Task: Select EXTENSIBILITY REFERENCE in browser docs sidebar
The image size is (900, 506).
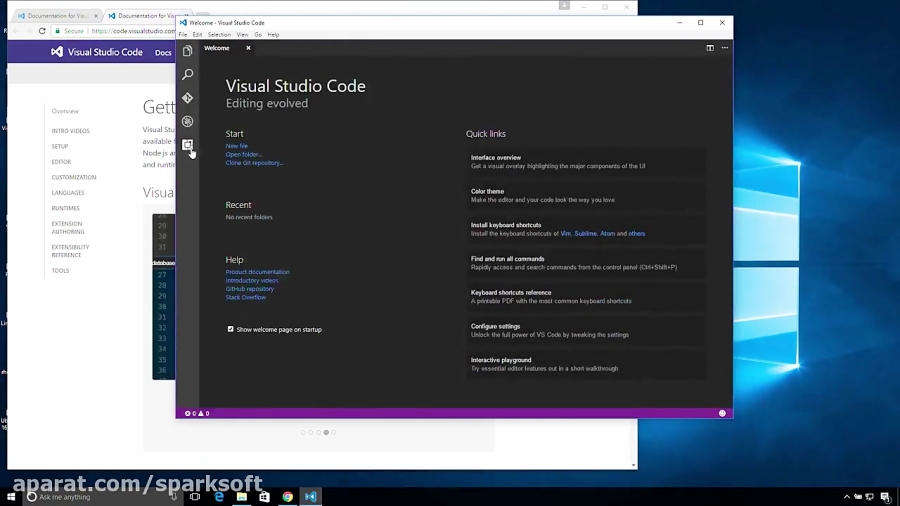Action: (x=70, y=251)
